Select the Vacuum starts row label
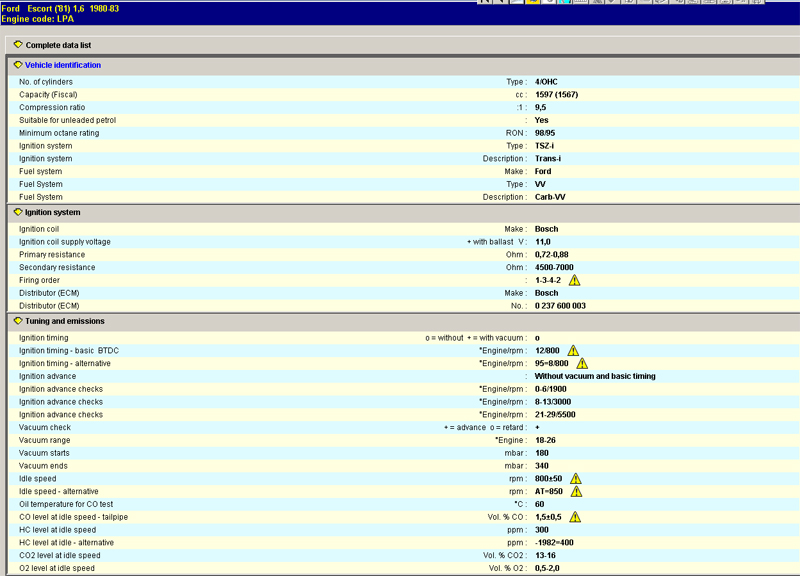800x576 pixels. point(45,453)
